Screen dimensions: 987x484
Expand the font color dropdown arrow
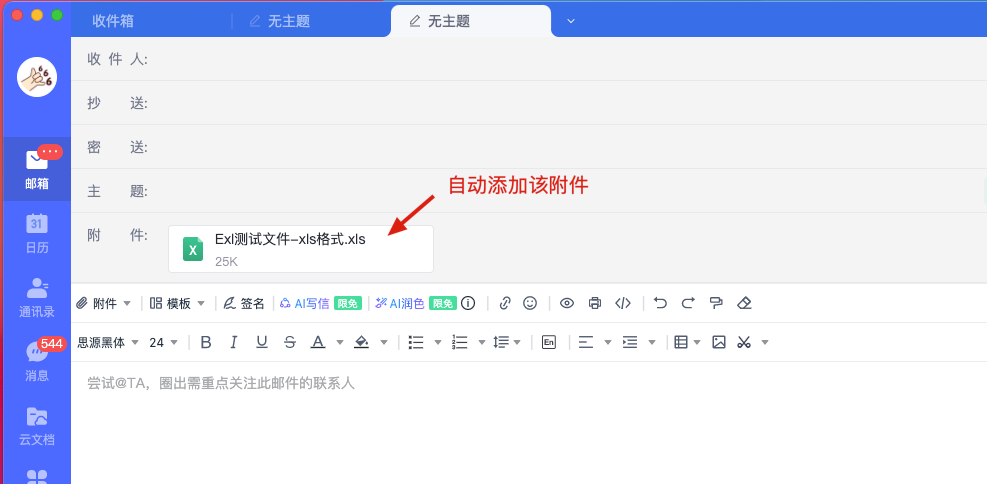(x=339, y=342)
